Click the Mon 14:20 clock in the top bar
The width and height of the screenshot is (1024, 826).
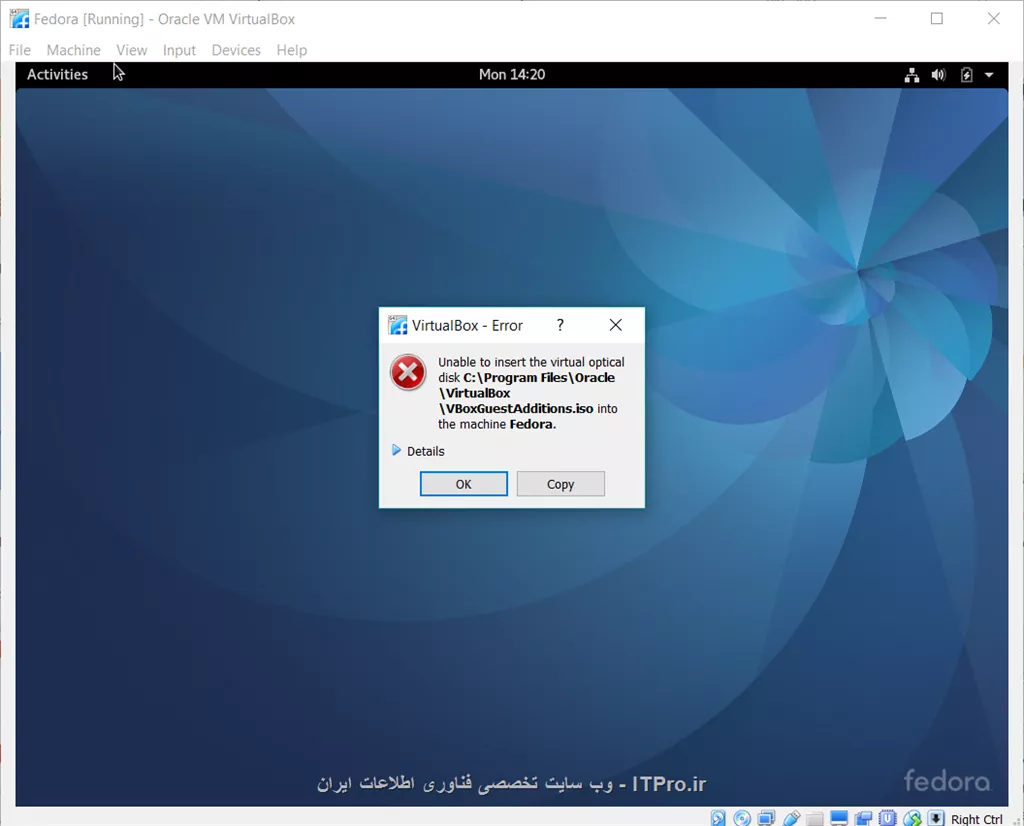(x=512, y=74)
